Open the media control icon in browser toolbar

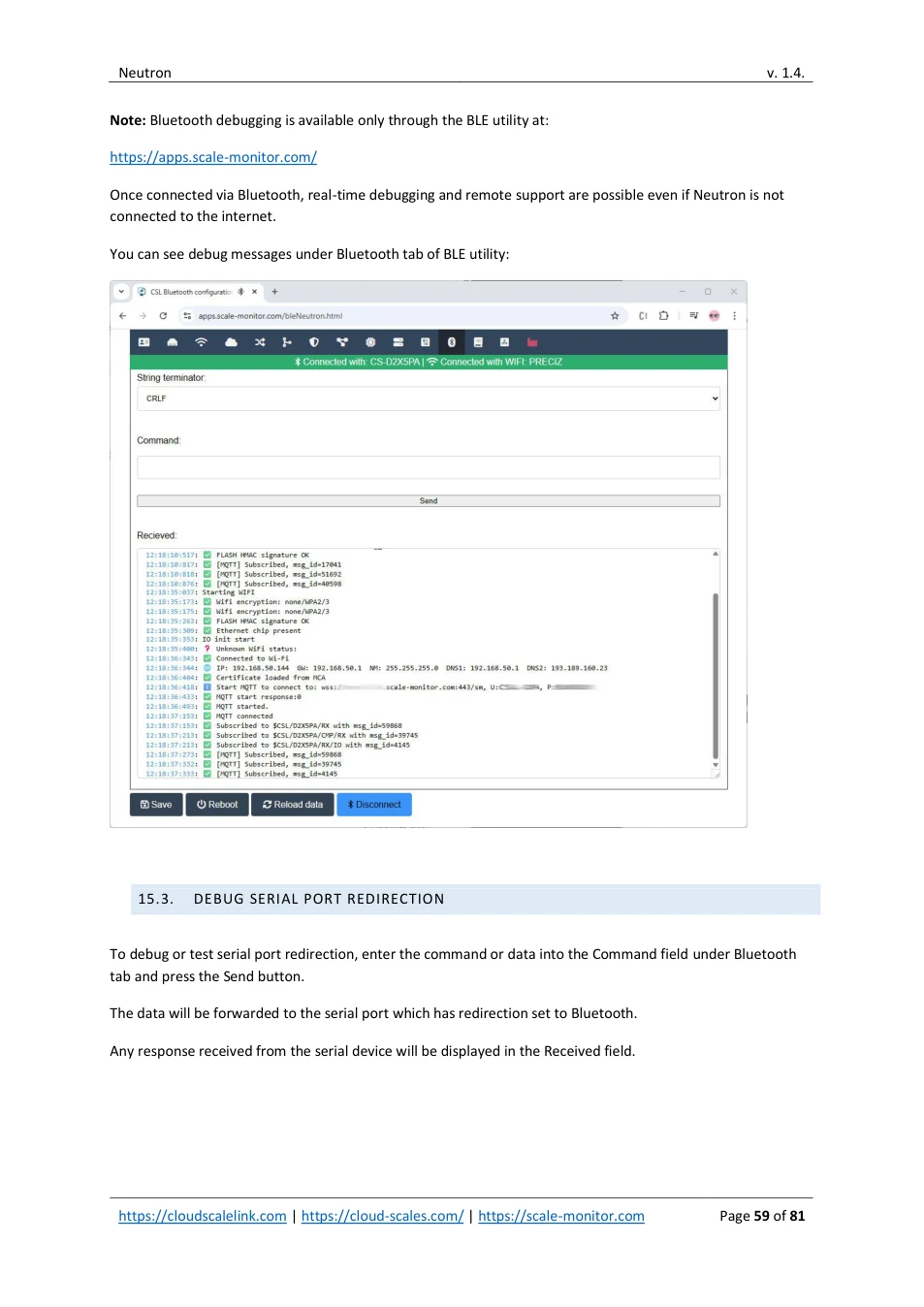pyautogui.click(x=693, y=316)
